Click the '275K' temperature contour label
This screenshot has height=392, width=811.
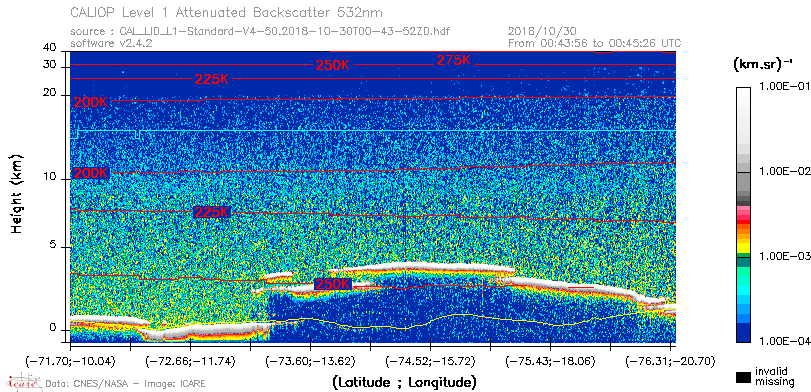click(x=454, y=60)
